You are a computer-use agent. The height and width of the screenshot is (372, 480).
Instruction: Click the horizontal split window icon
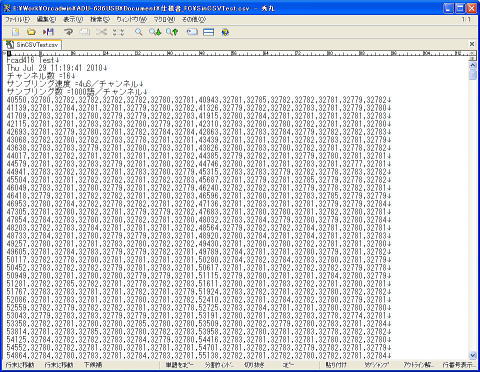(x=209, y=32)
